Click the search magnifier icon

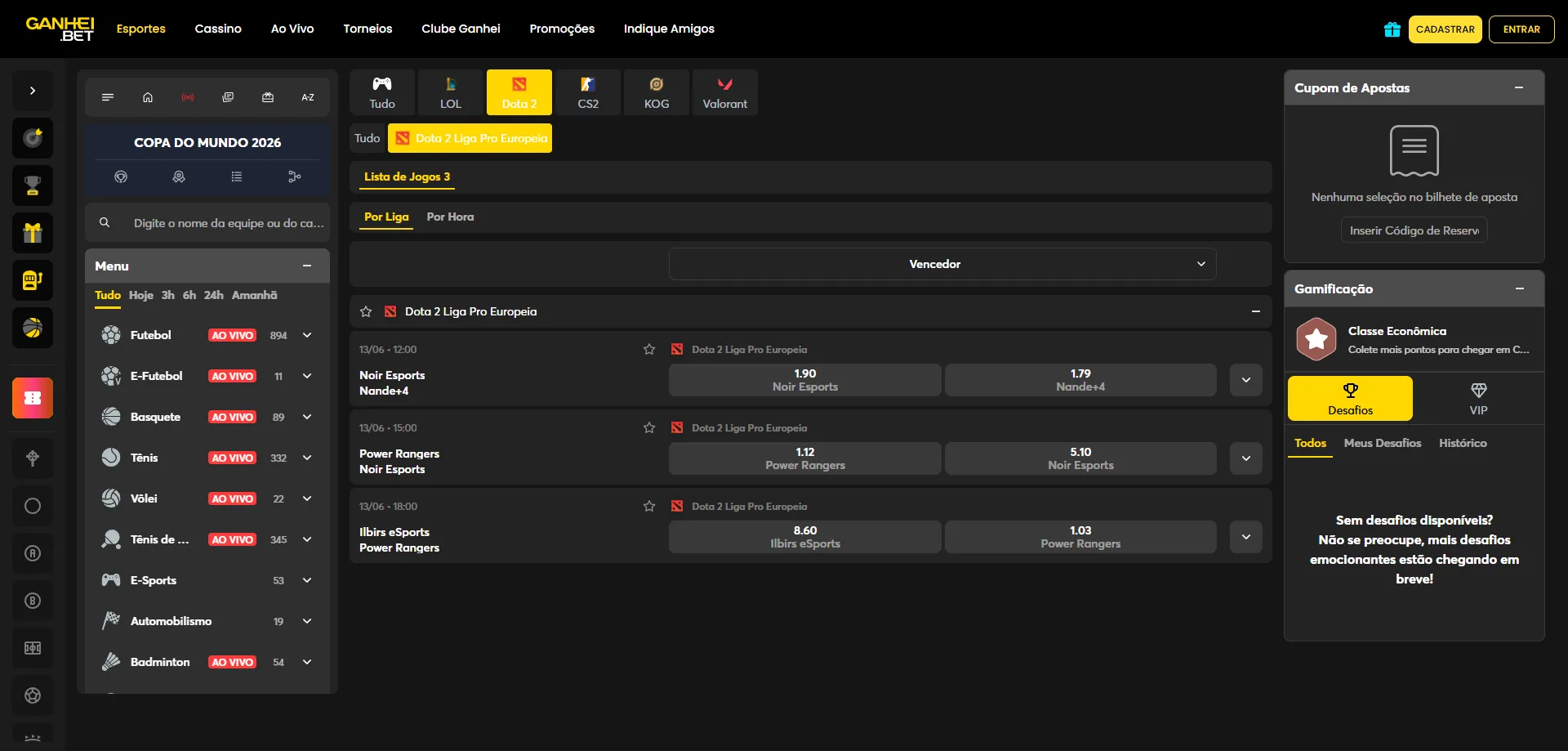(x=105, y=222)
